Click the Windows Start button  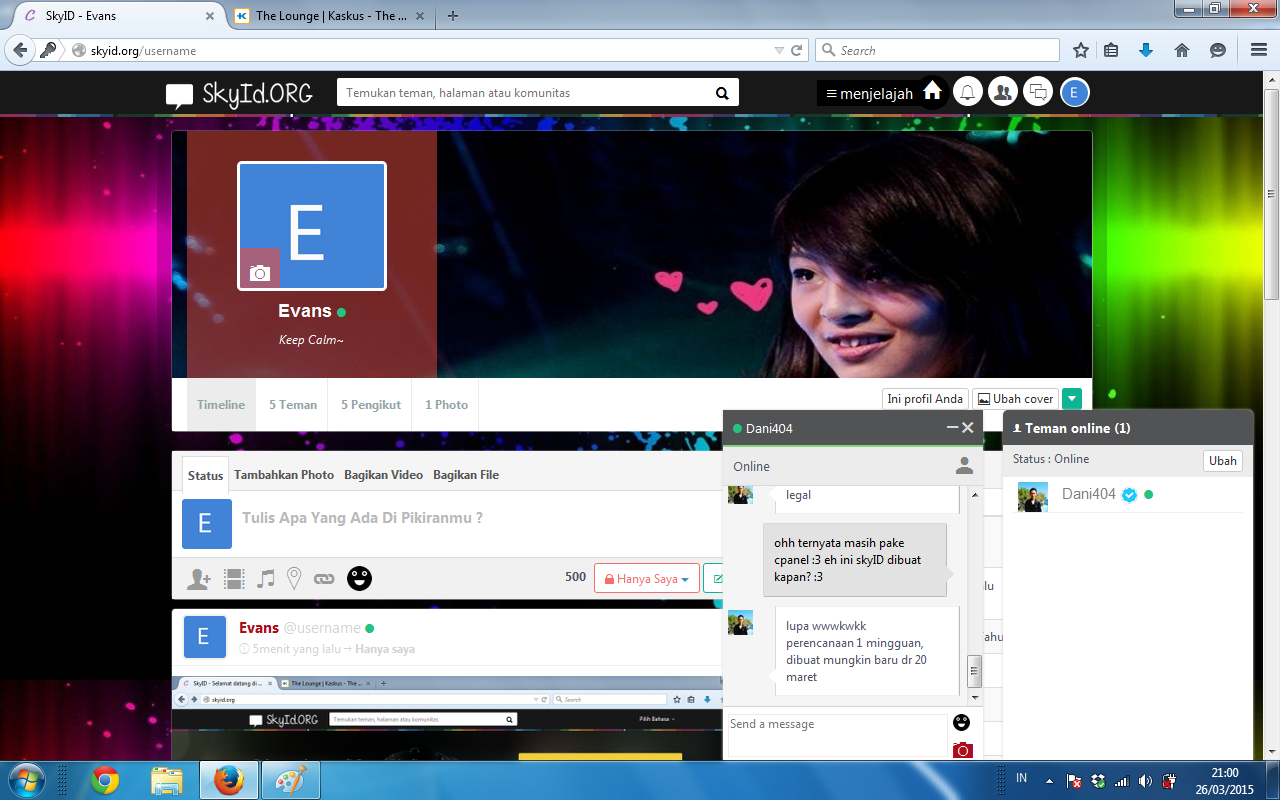(x=25, y=779)
